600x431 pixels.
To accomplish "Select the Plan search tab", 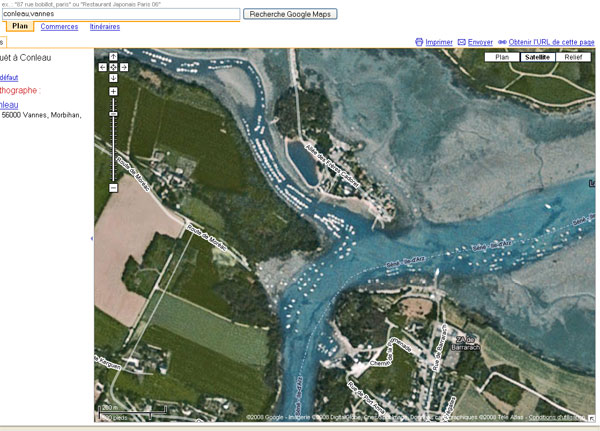I will click(20, 27).
